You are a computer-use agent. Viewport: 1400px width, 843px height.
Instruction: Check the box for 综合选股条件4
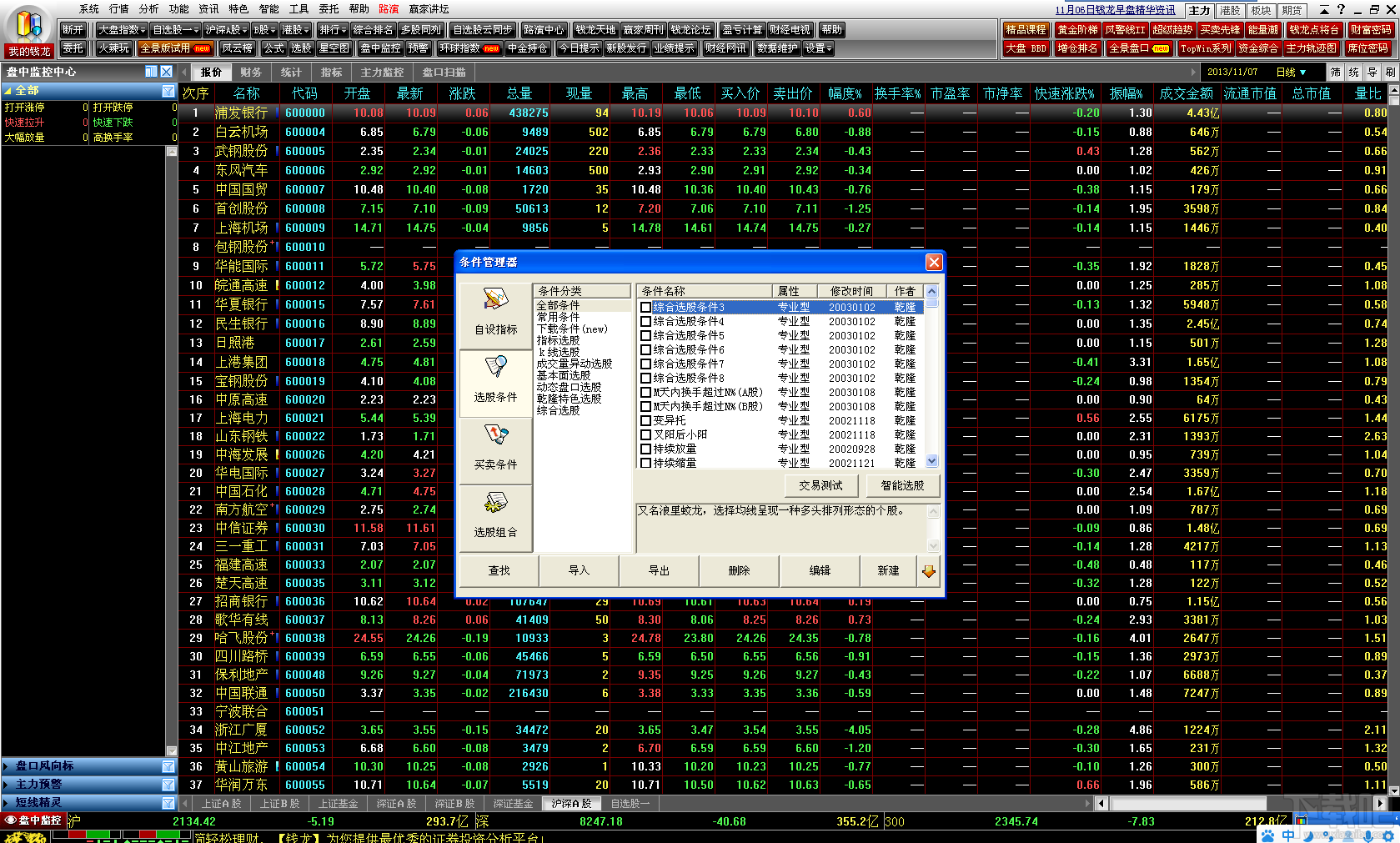click(x=645, y=322)
